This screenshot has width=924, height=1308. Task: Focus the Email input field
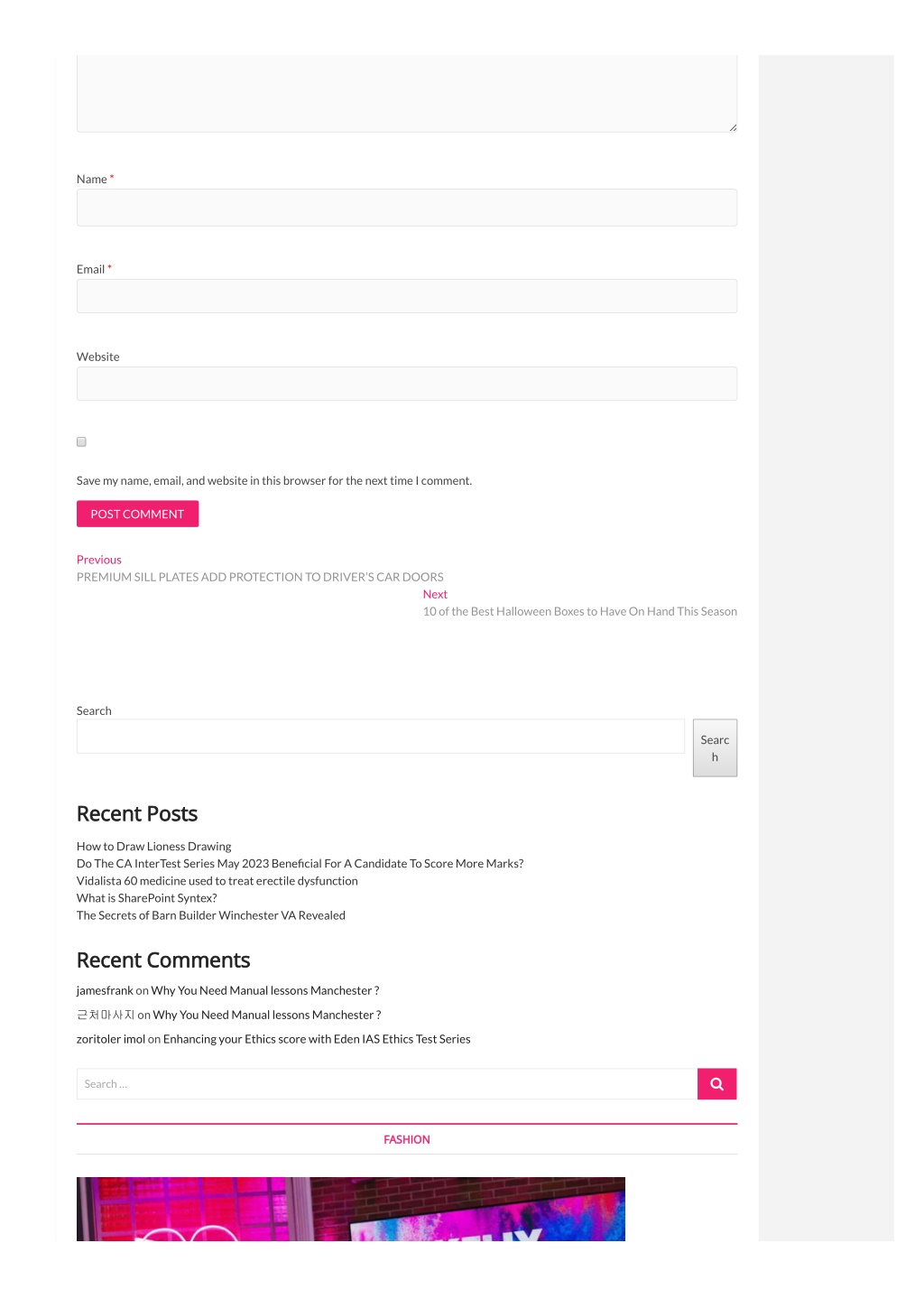click(x=407, y=296)
